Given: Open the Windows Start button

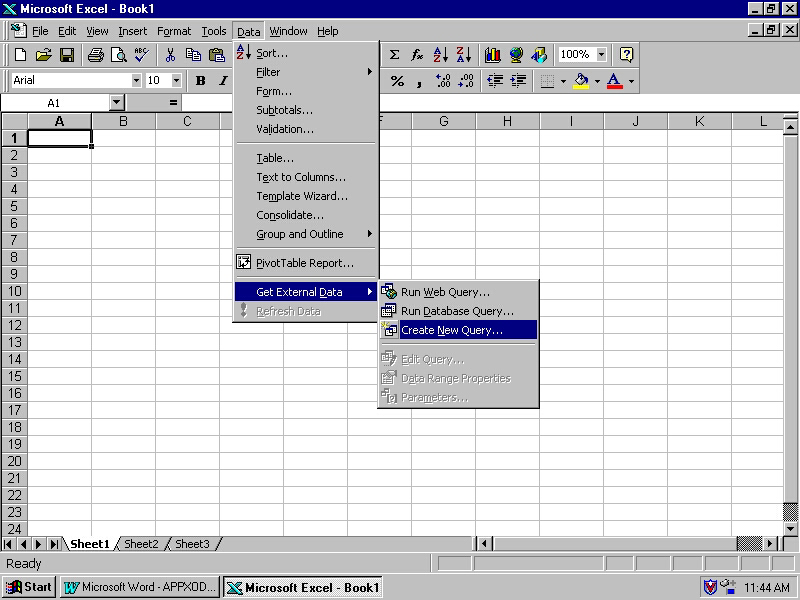Looking at the screenshot, I should (29, 587).
